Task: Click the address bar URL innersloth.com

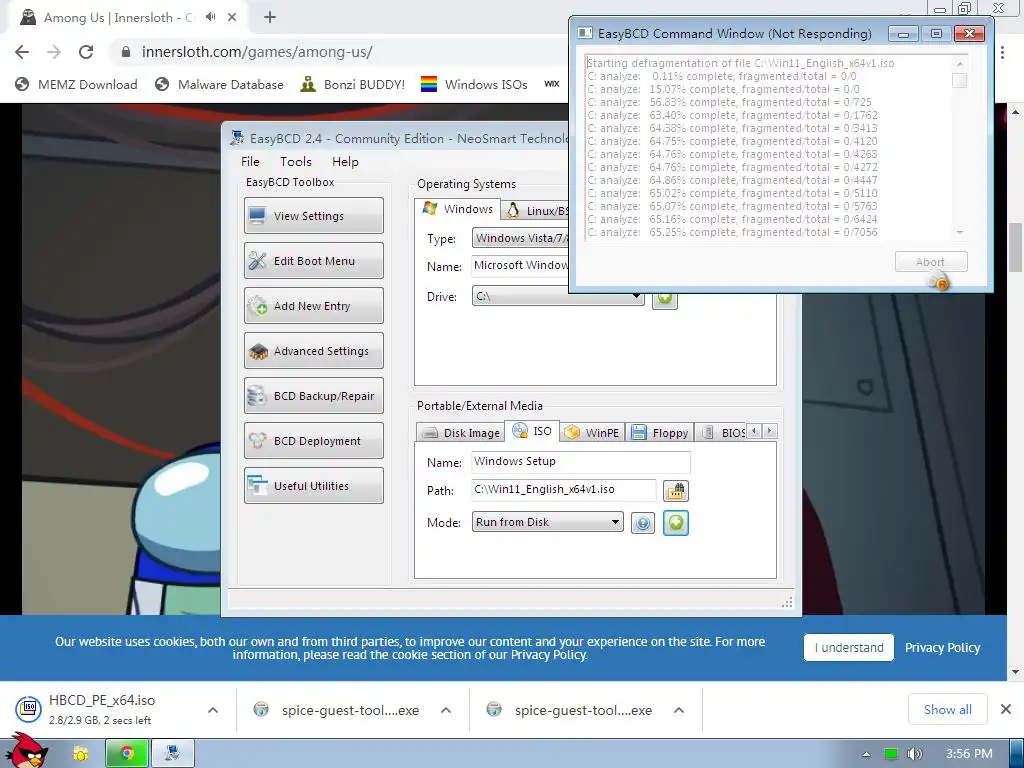Action: tap(257, 52)
